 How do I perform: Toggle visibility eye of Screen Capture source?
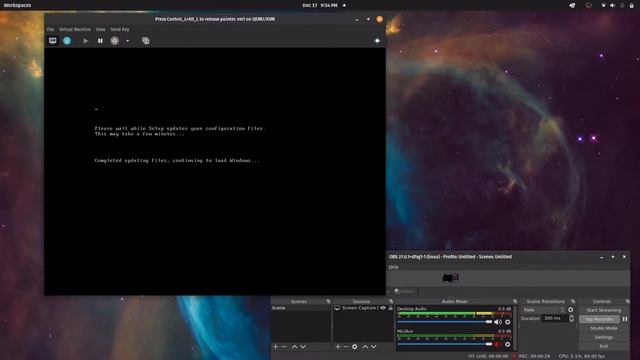pos(383,308)
